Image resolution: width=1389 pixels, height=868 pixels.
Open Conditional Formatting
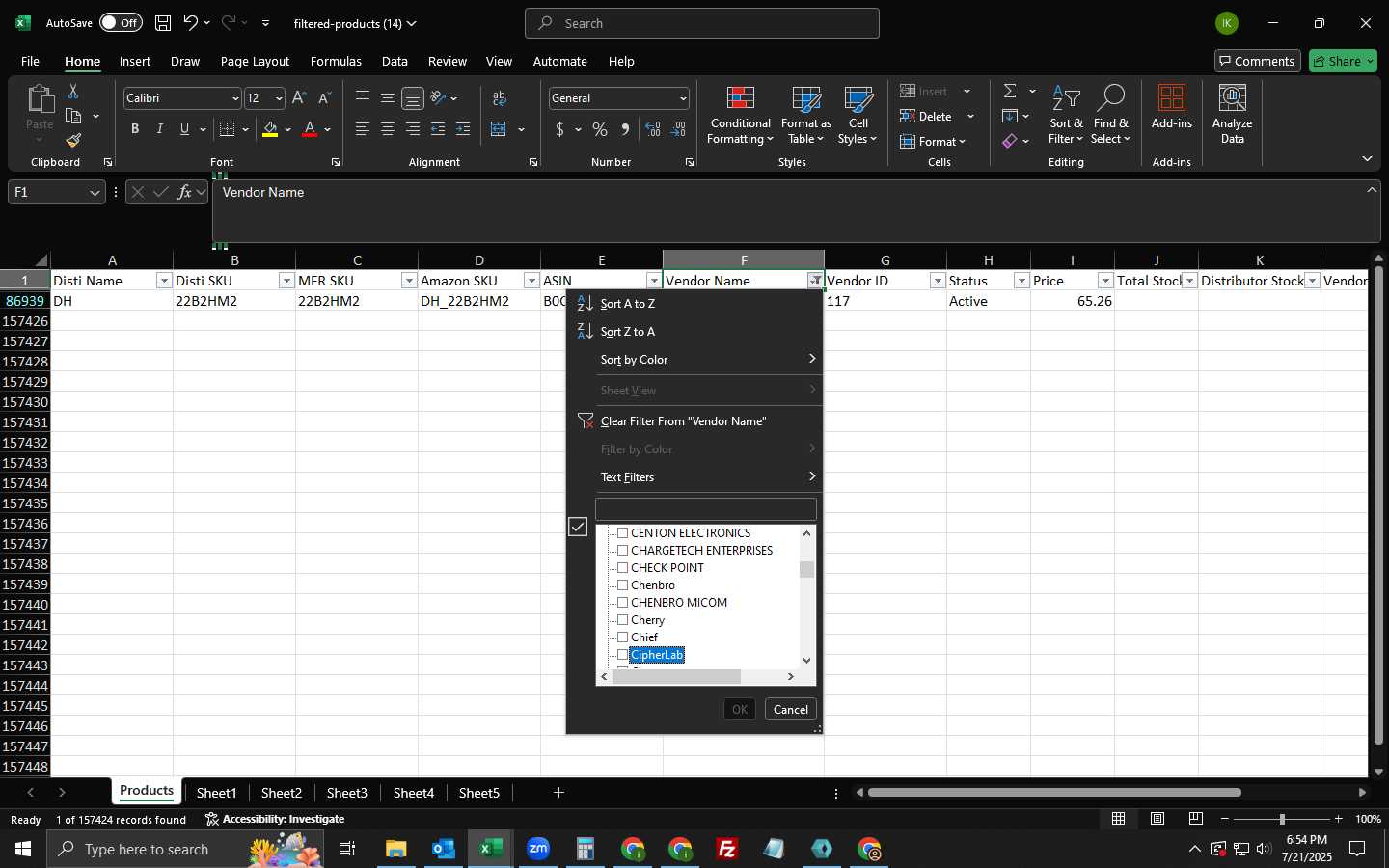click(x=740, y=116)
